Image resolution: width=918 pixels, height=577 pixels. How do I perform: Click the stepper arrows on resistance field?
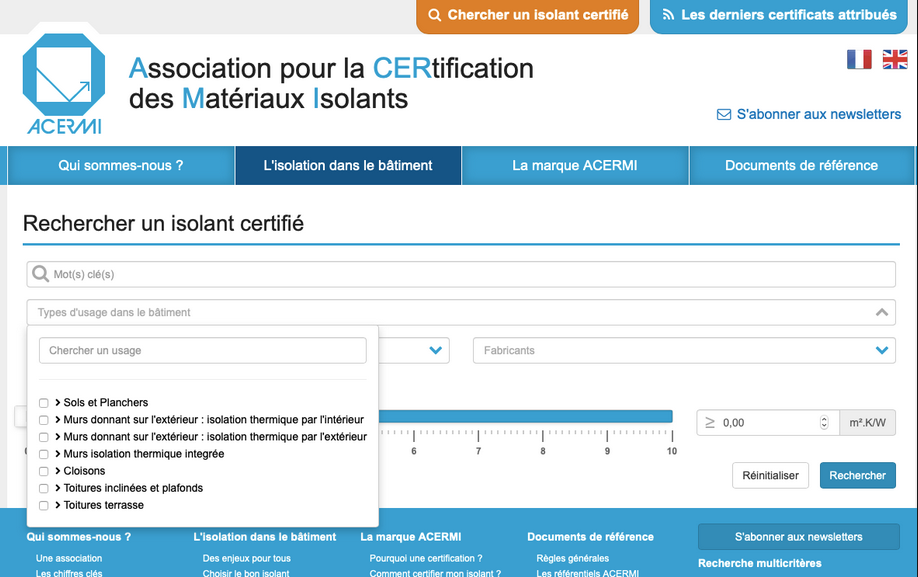824,423
